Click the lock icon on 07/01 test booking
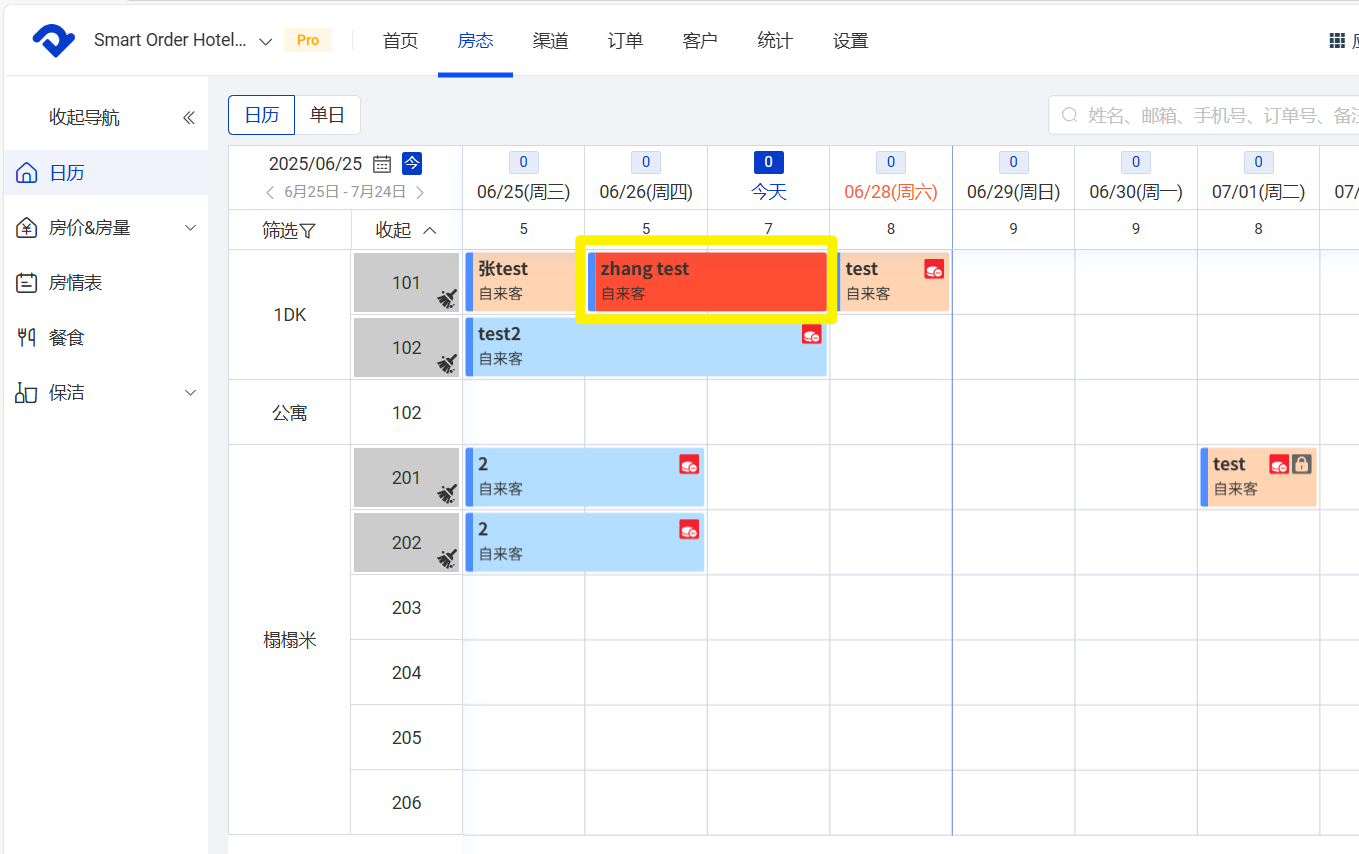This screenshot has width=1359, height=854. [x=1301, y=464]
